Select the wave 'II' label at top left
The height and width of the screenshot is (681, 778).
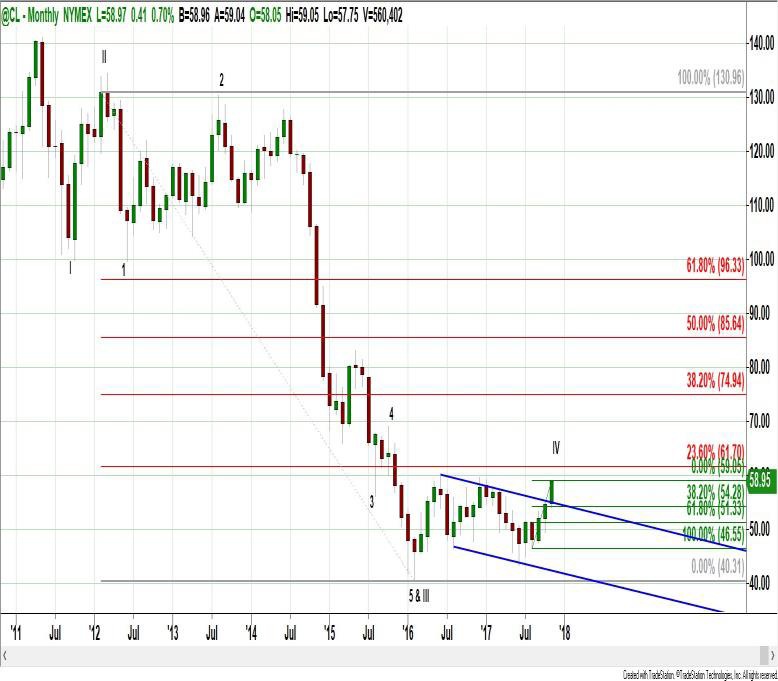[104, 57]
